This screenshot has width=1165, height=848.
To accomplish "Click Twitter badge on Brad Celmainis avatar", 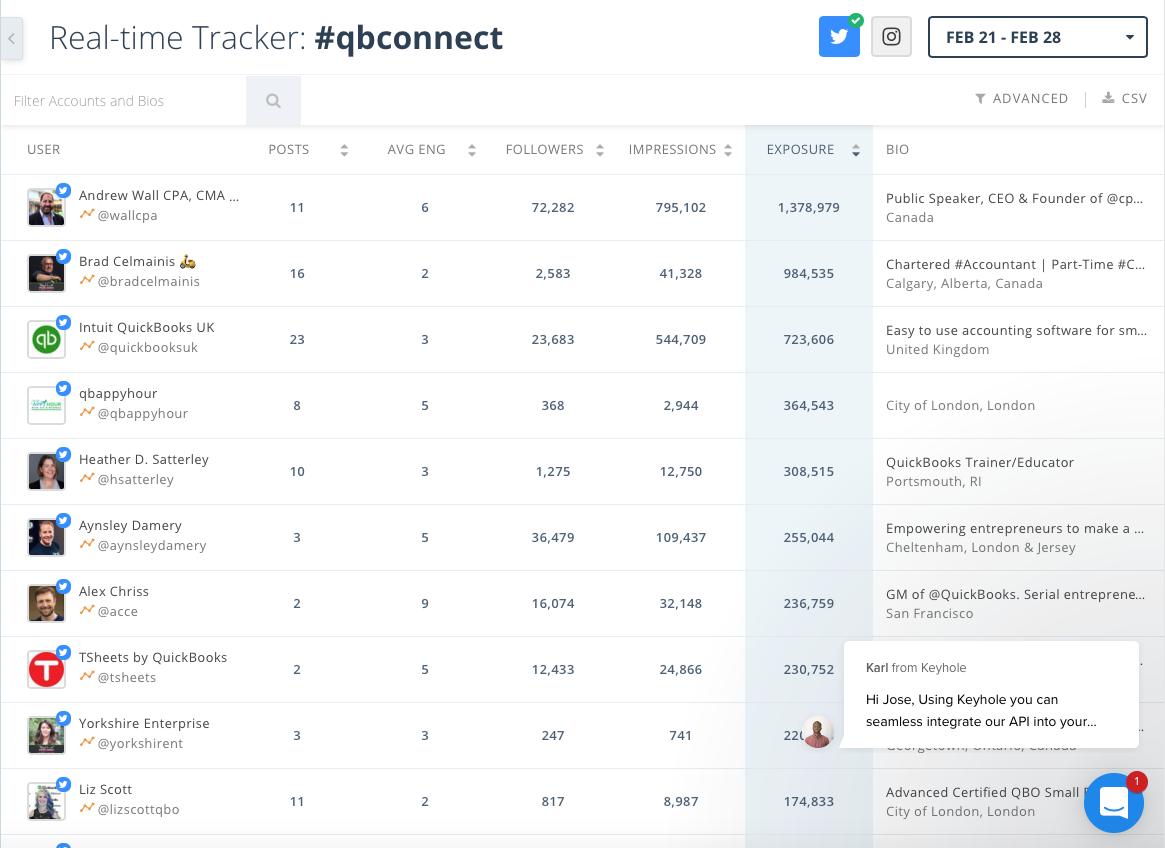I will coord(64,256).
